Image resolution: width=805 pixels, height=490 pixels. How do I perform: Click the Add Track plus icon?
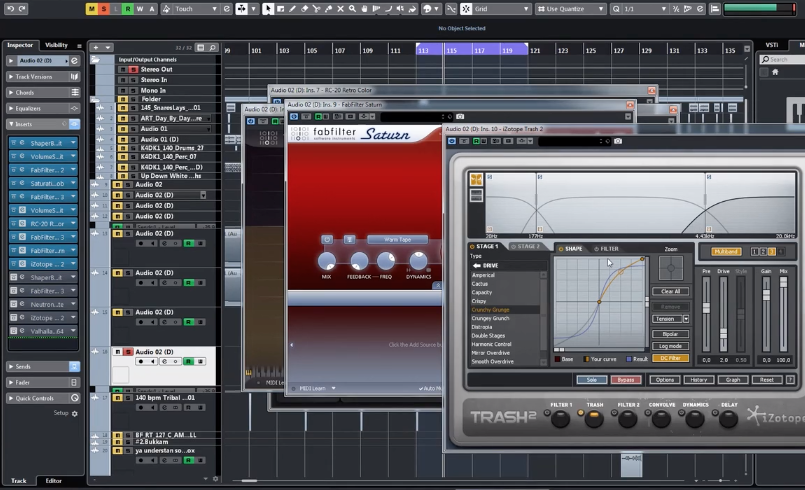[x=95, y=47]
